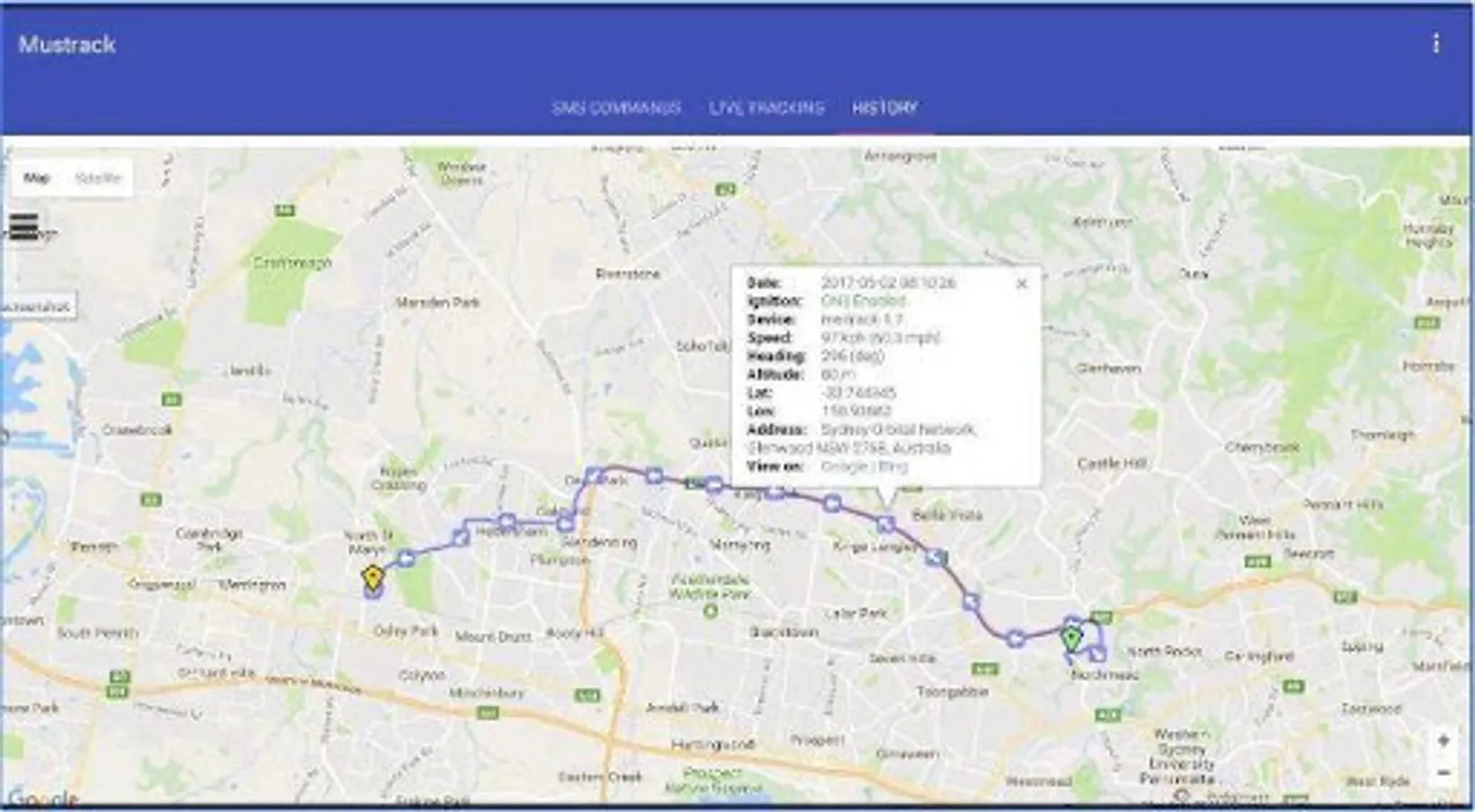Zoom in on the map
Image resolution: width=1475 pixels, height=812 pixels.
click(x=1443, y=741)
